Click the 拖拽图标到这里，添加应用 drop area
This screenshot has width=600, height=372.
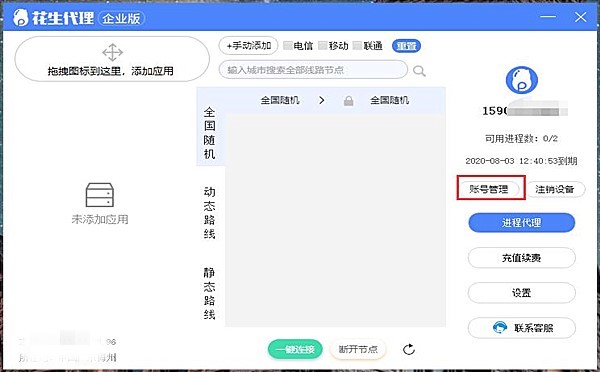coord(112,59)
